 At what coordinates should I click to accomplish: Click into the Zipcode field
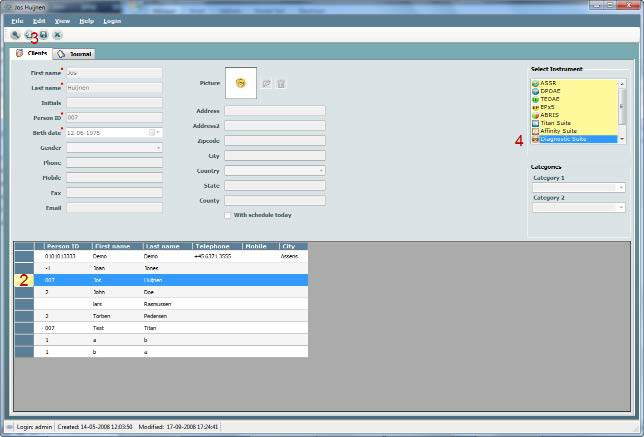tap(275, 141)
